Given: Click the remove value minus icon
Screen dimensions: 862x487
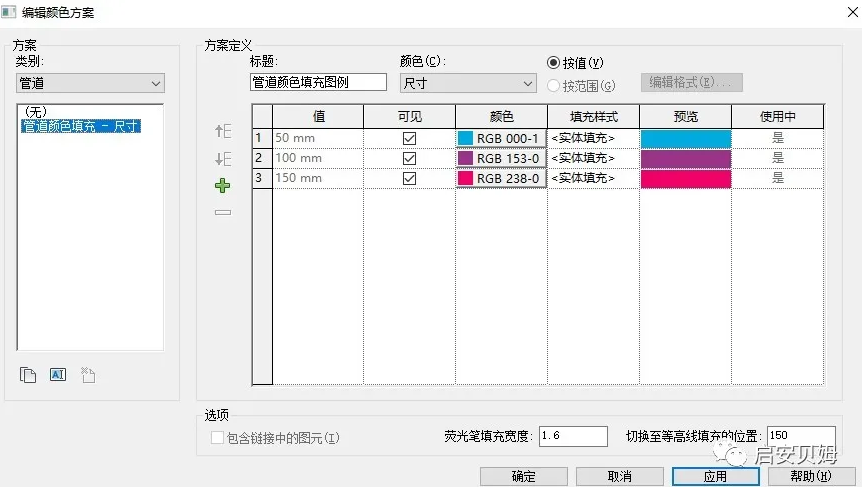Looking at the screenshot, I should 223,212.
